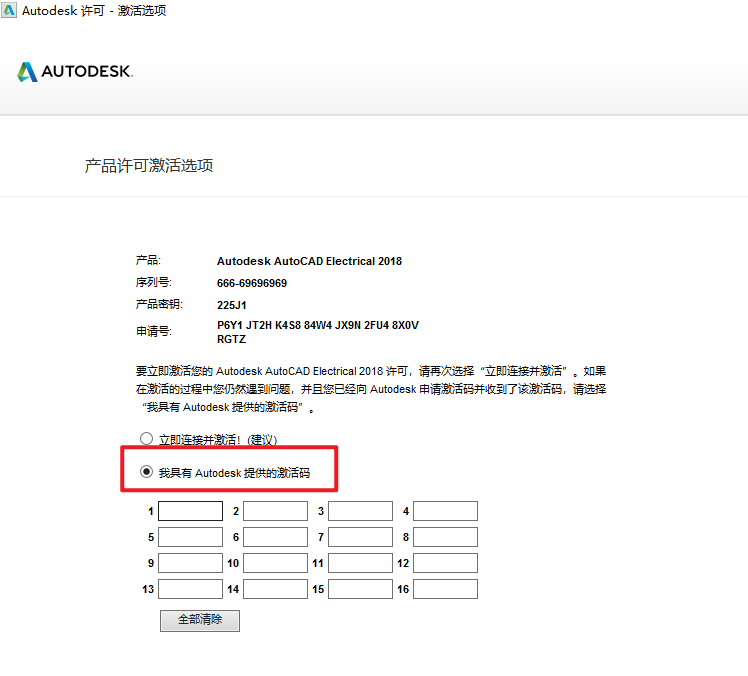Click the Autodesk icon in the title bar
Image resolution: width=748 pixels, height=676 pixels.
point(9,10)
